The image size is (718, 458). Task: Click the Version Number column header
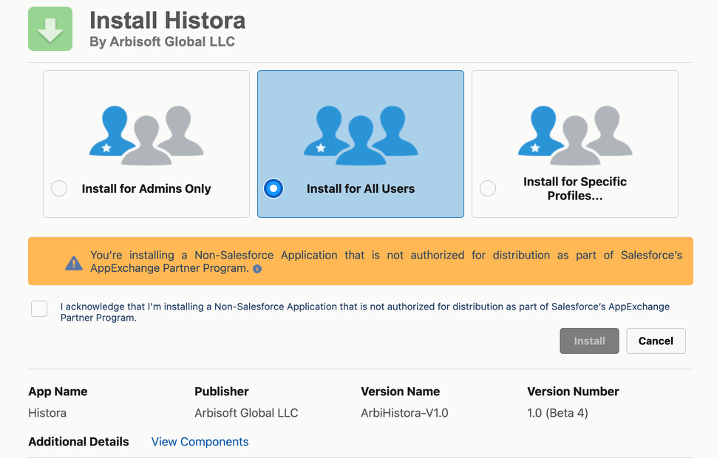[573, 392]
